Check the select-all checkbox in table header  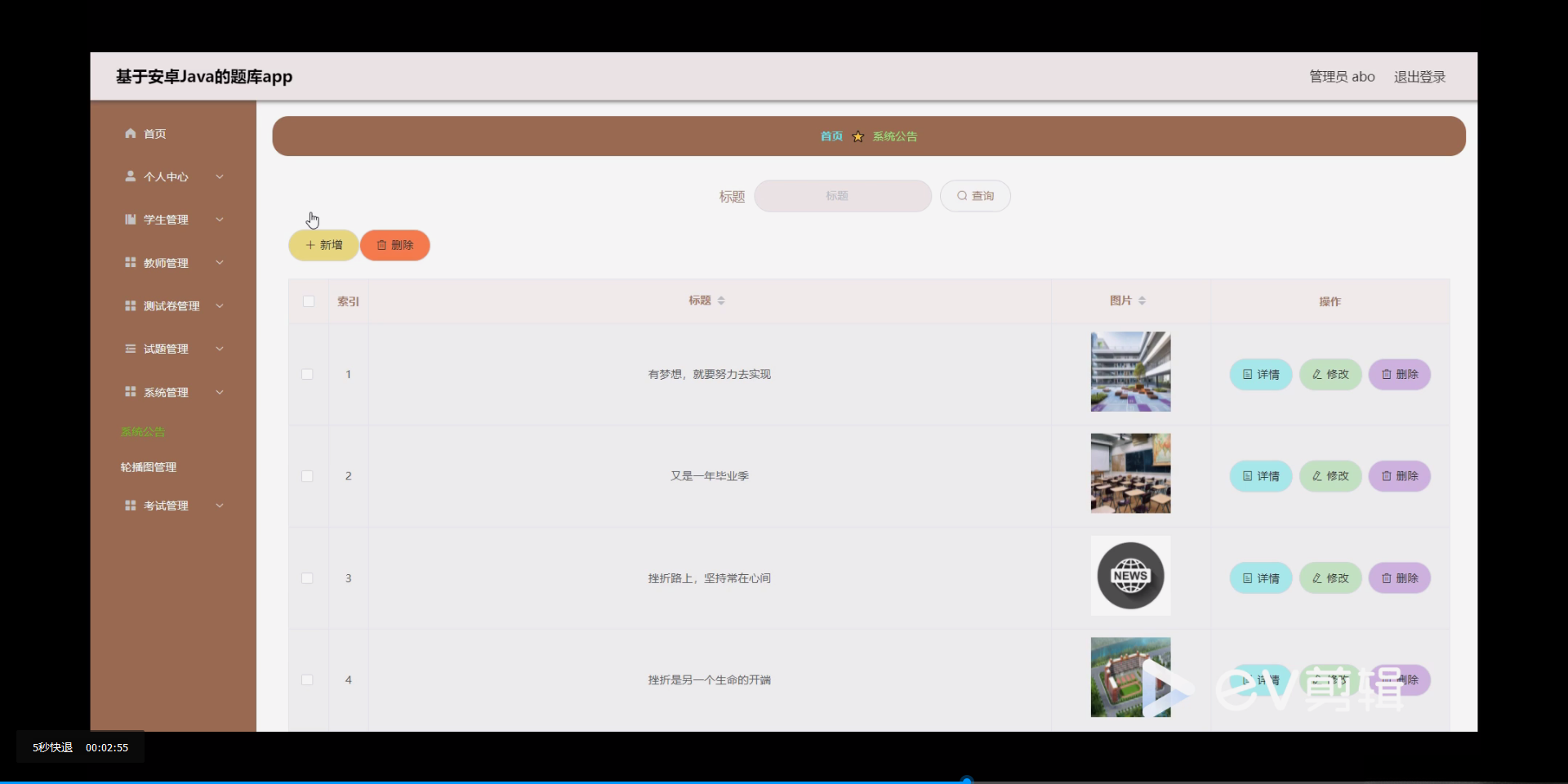coord(308,301)
